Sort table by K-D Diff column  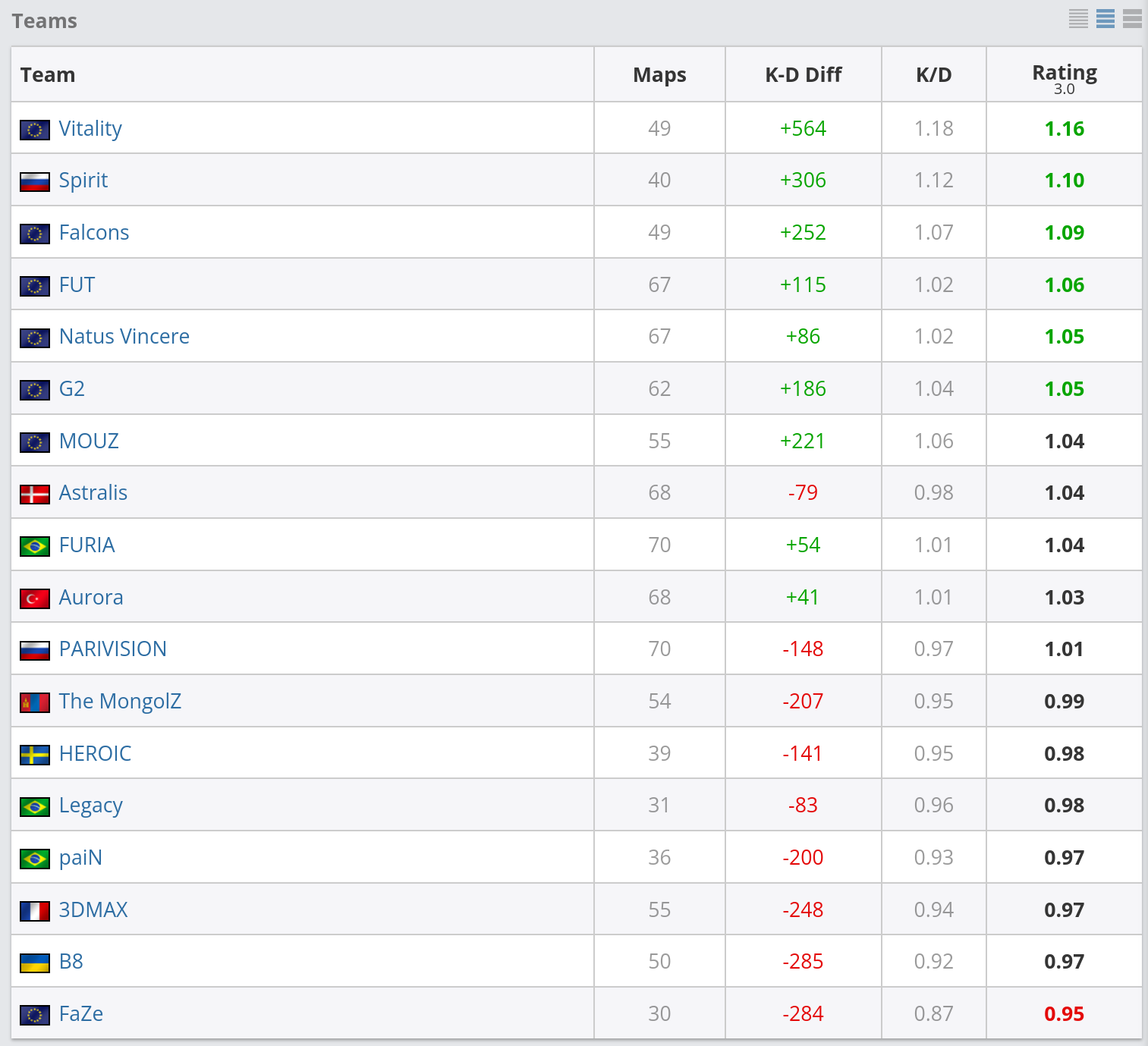point(803,74)
